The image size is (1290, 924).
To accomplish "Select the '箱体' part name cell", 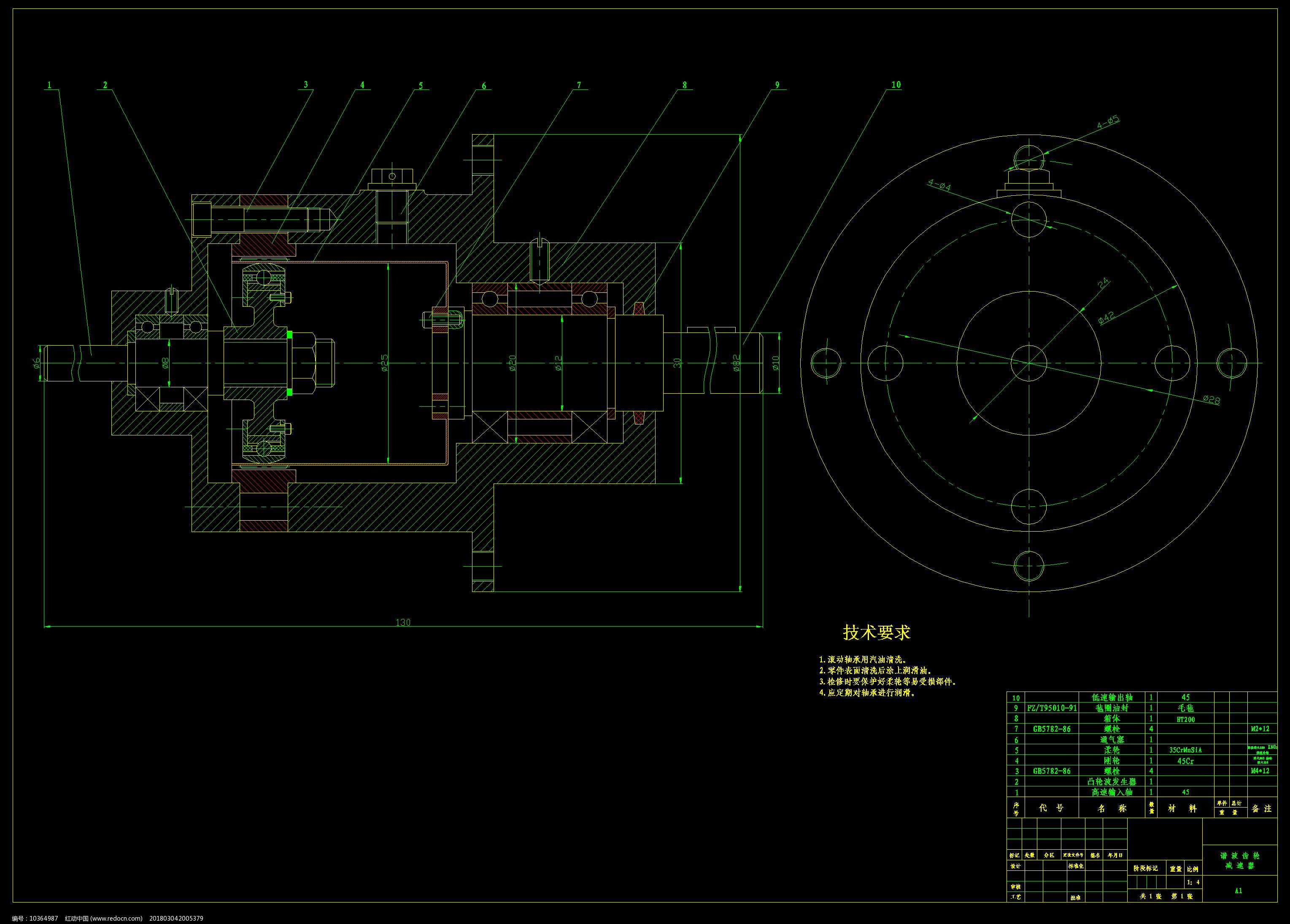I will tap(1112, 719).
